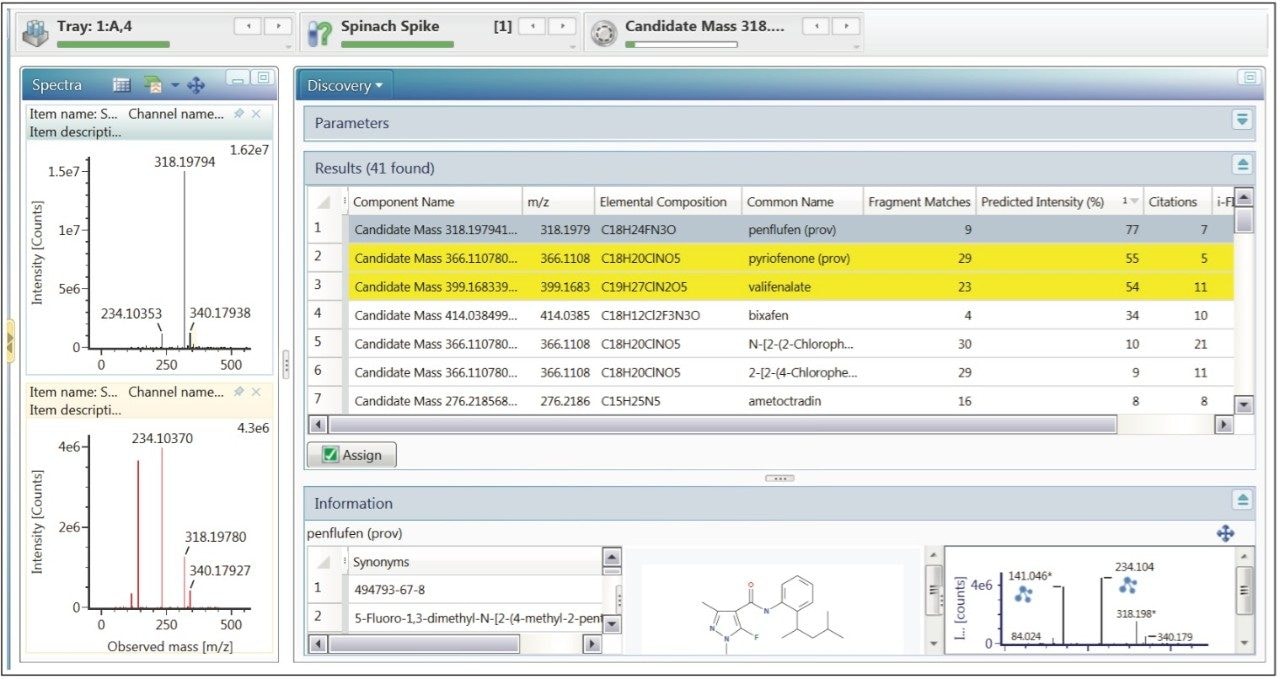
Task: Sort by Fragment Matches column
Action: tap(919, 202)
